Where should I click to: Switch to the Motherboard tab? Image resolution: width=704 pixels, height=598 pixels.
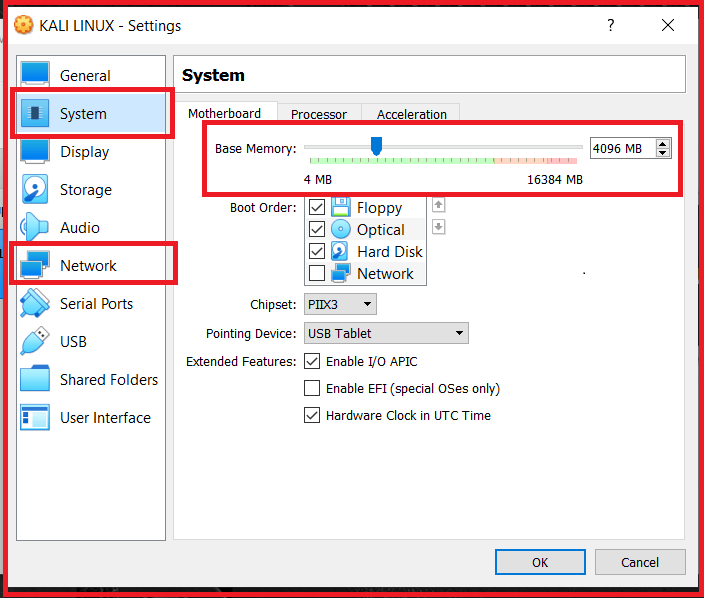pyautogui.click(x=224, y=114)
